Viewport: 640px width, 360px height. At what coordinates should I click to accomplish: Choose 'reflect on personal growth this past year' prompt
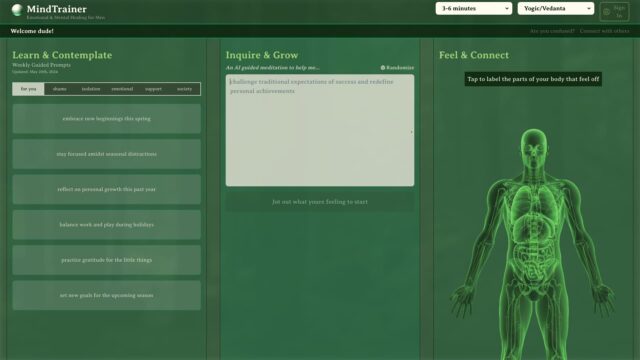(x=107, y=189)
